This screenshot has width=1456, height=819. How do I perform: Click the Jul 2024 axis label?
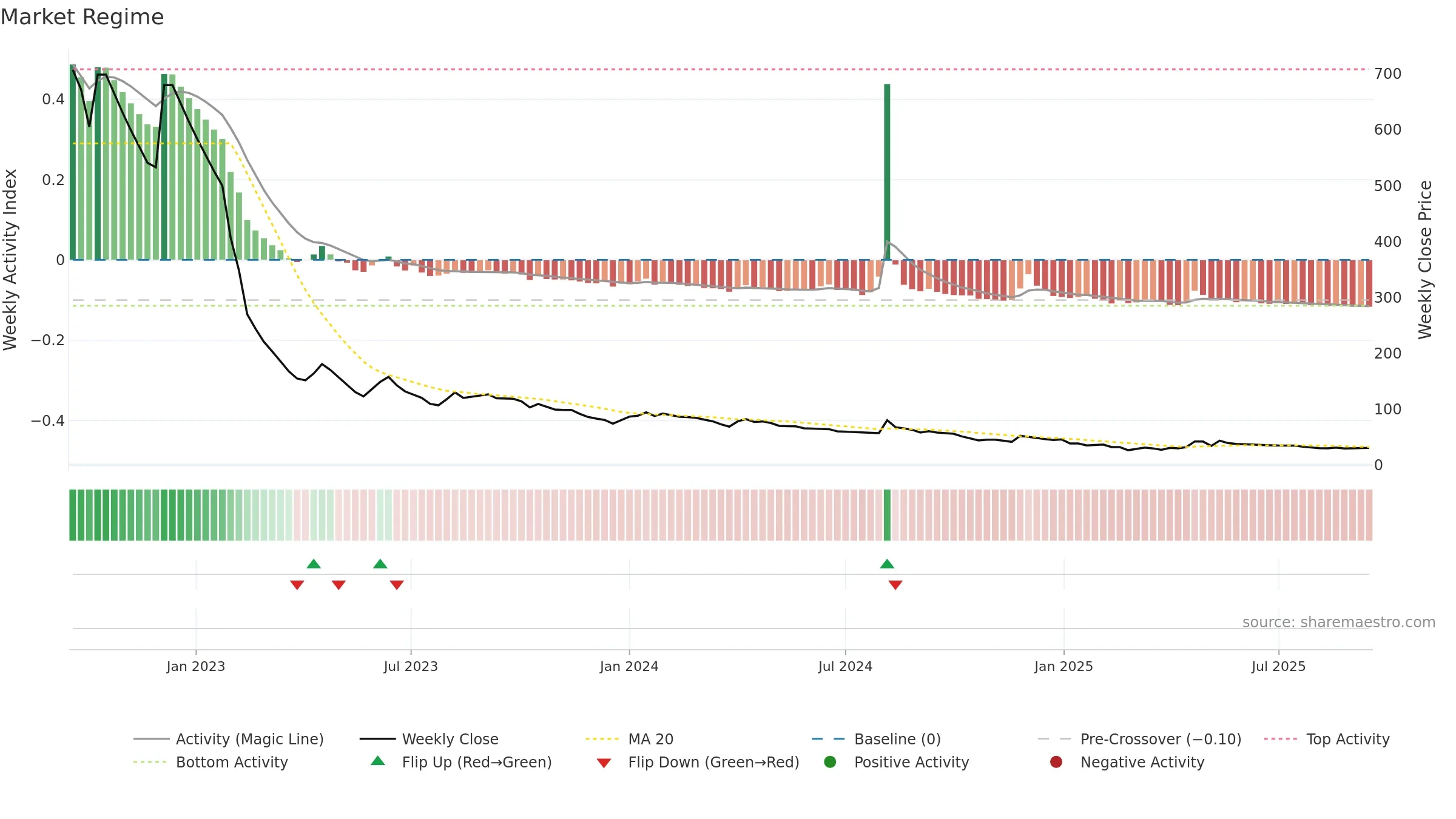845,666
